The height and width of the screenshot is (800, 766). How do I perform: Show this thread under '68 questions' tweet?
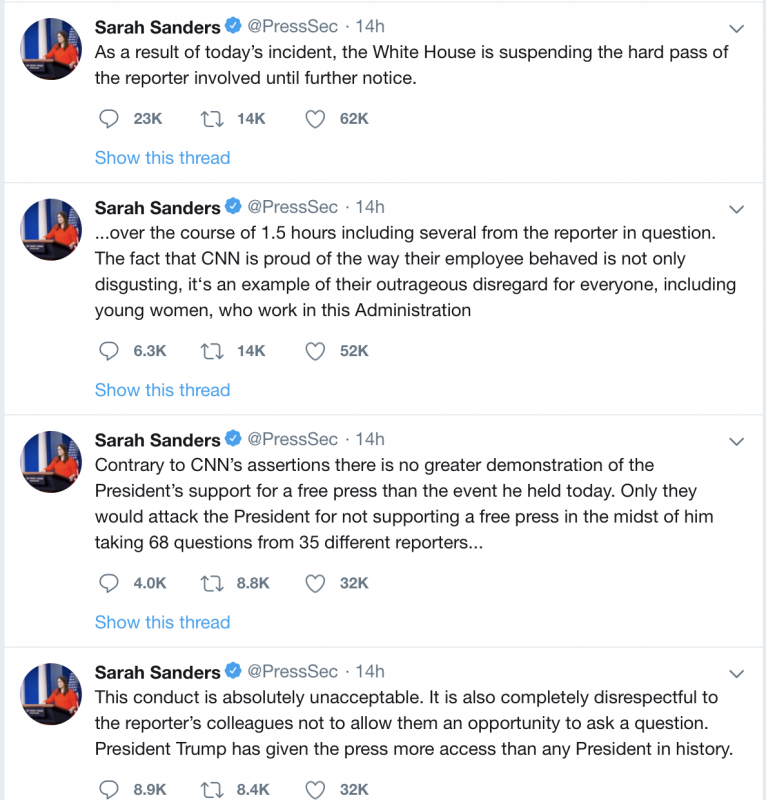coord(162,622)
